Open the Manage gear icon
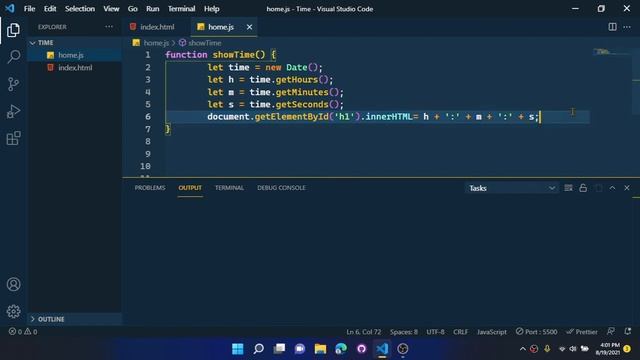640x360 pixels. click(13, 311)
